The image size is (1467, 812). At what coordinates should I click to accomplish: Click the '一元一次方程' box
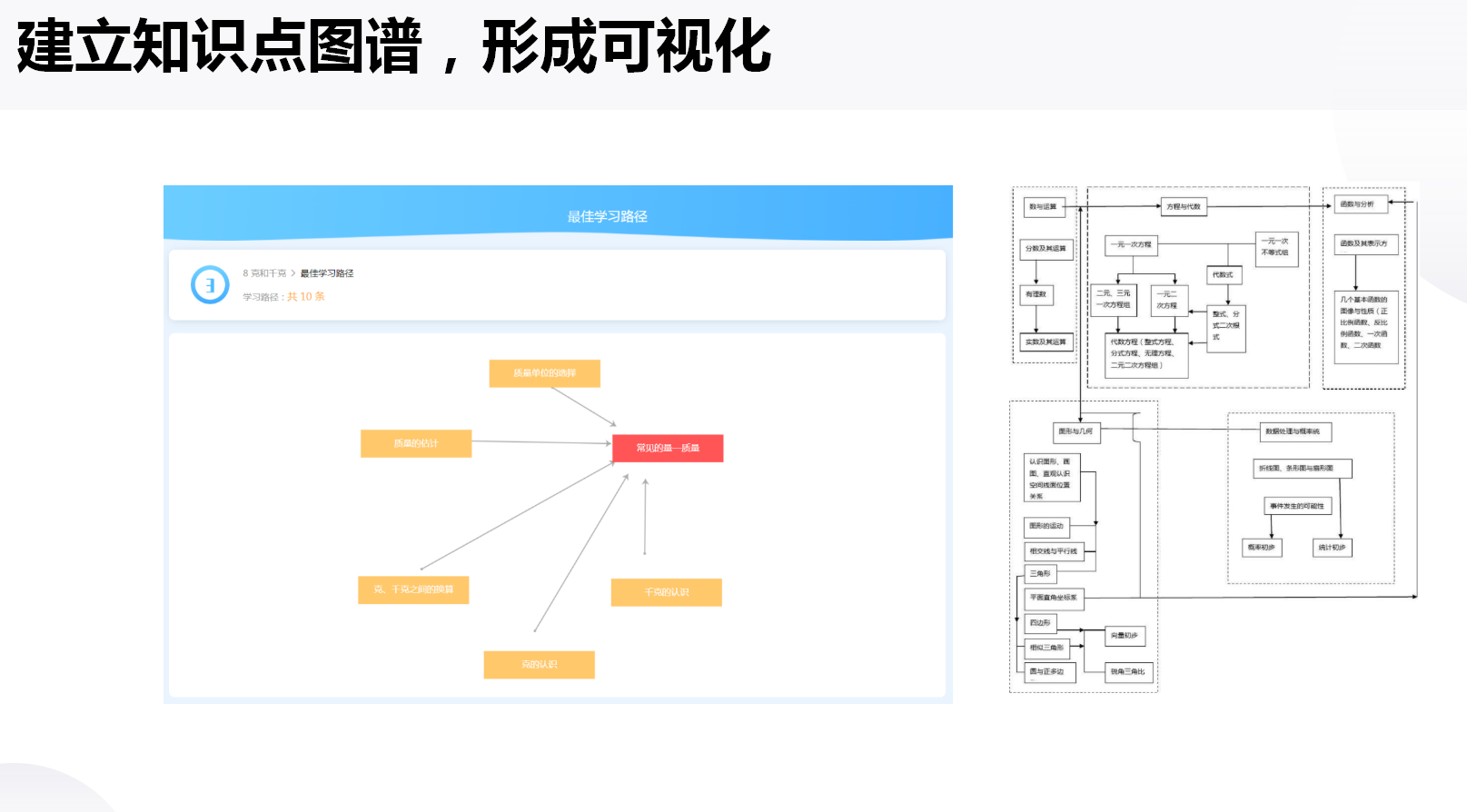[1132, 244]
